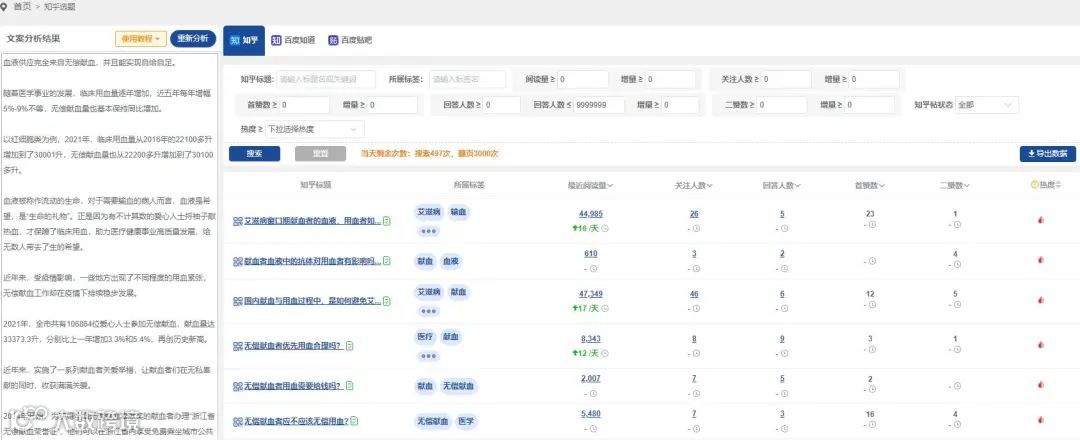Click green document icon after 艾滋病窗口期献血者 title
The image size is (1080, 440).
coord(386,222)
